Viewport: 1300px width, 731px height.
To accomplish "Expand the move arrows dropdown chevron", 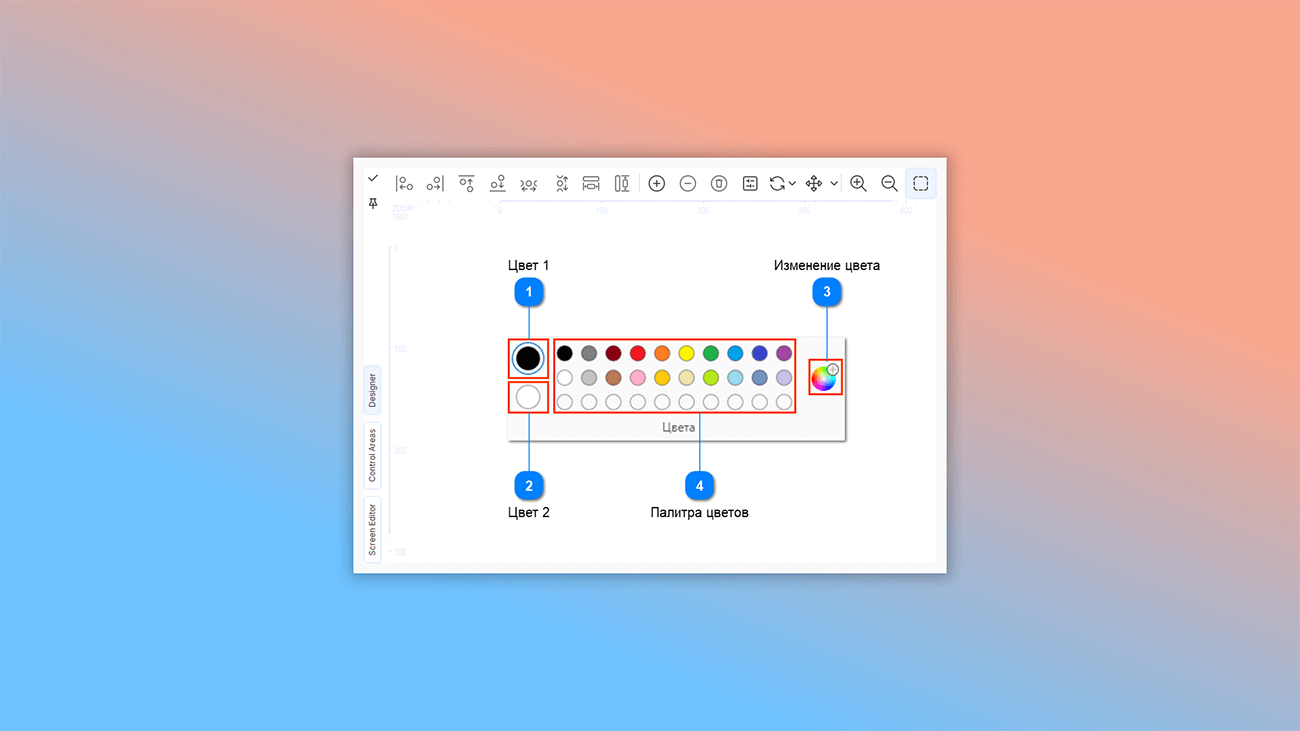I will pos(834,184).
